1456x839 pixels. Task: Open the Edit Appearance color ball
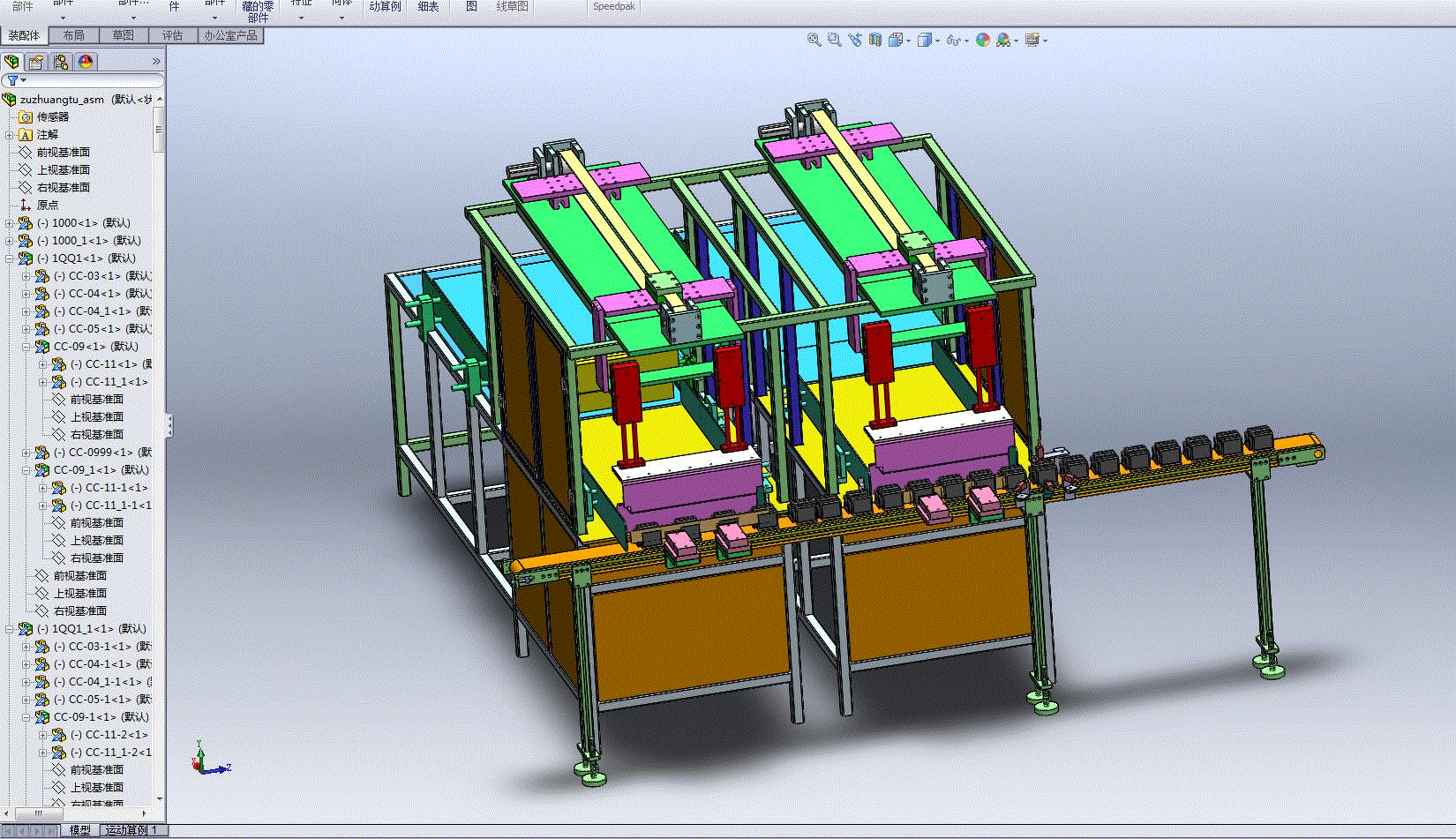coord(983,40)
